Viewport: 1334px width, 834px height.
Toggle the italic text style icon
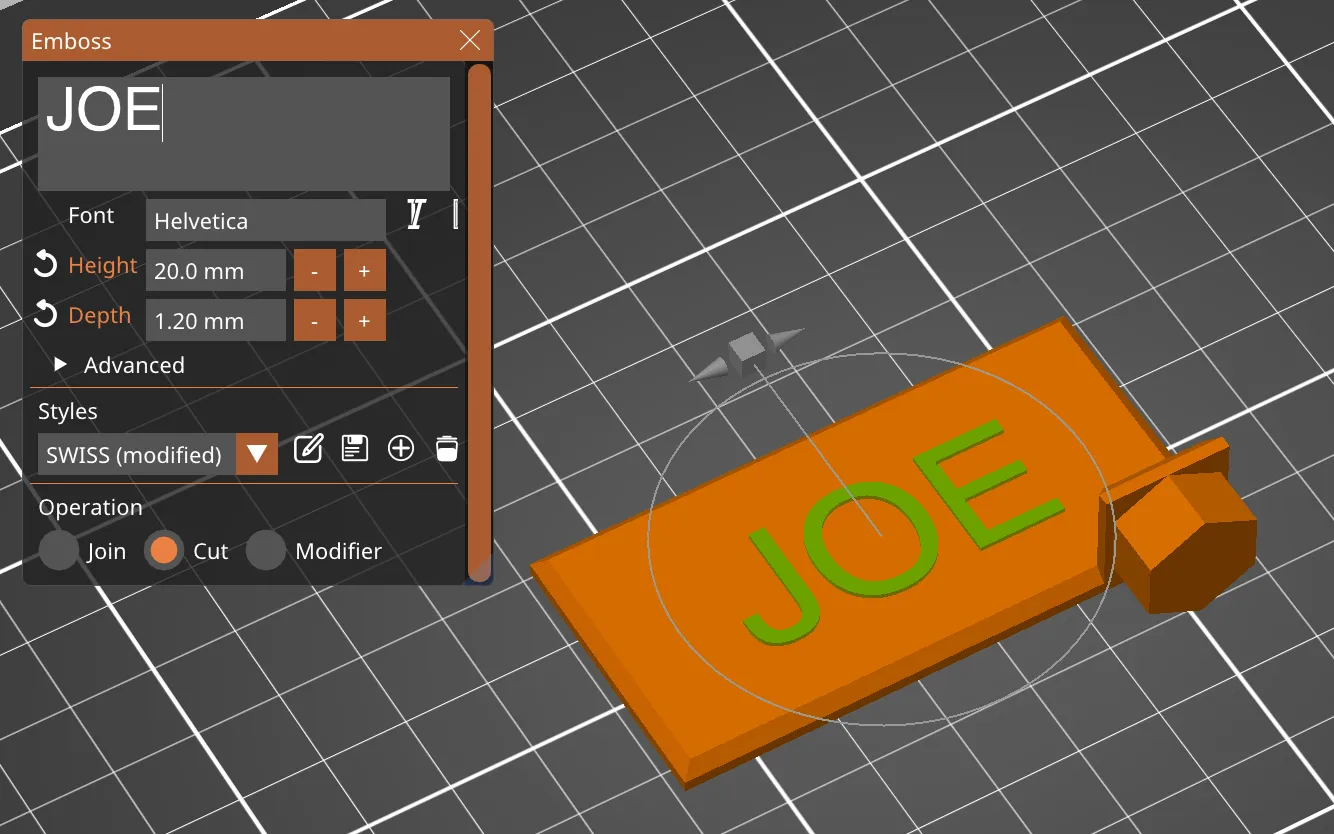416,215
